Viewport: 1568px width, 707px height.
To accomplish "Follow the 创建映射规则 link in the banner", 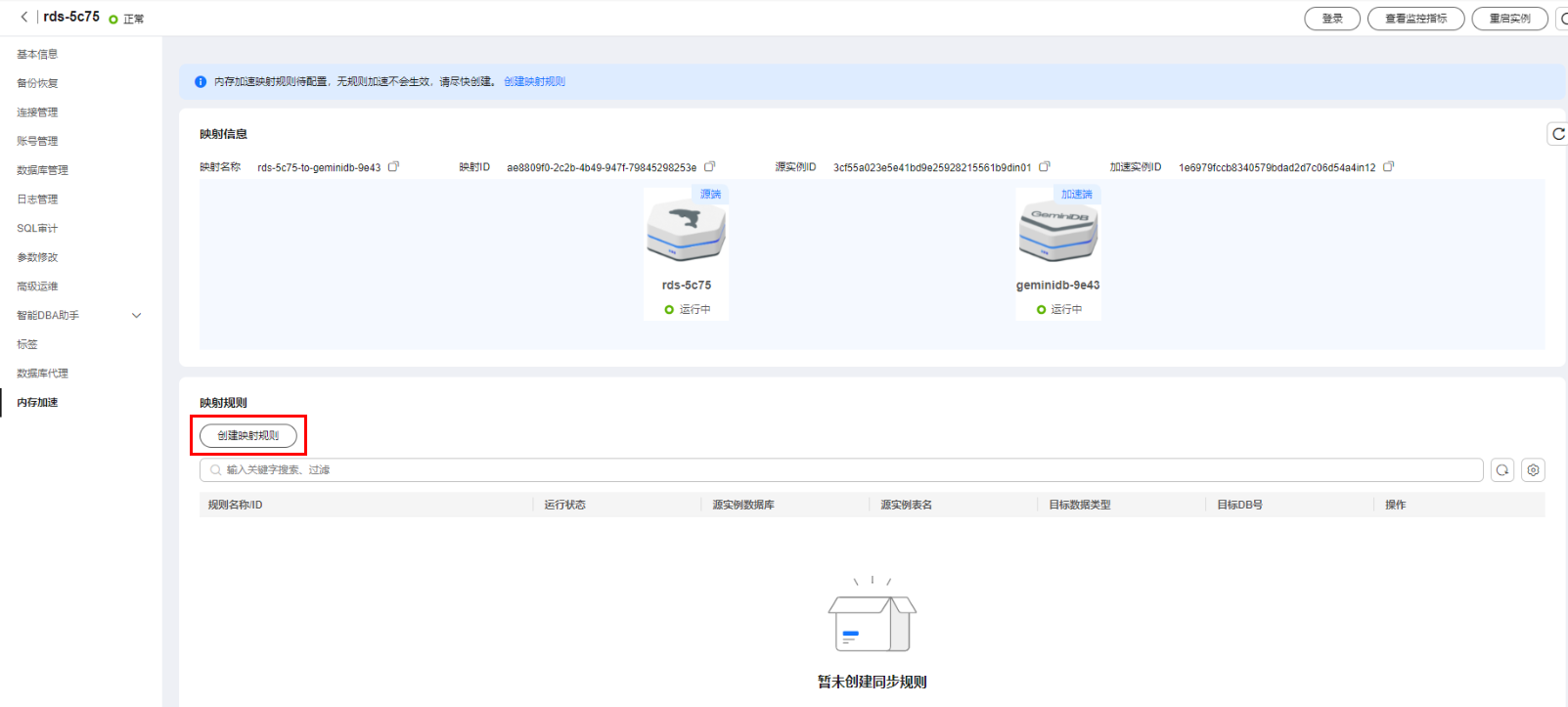I will pos(534,82).
